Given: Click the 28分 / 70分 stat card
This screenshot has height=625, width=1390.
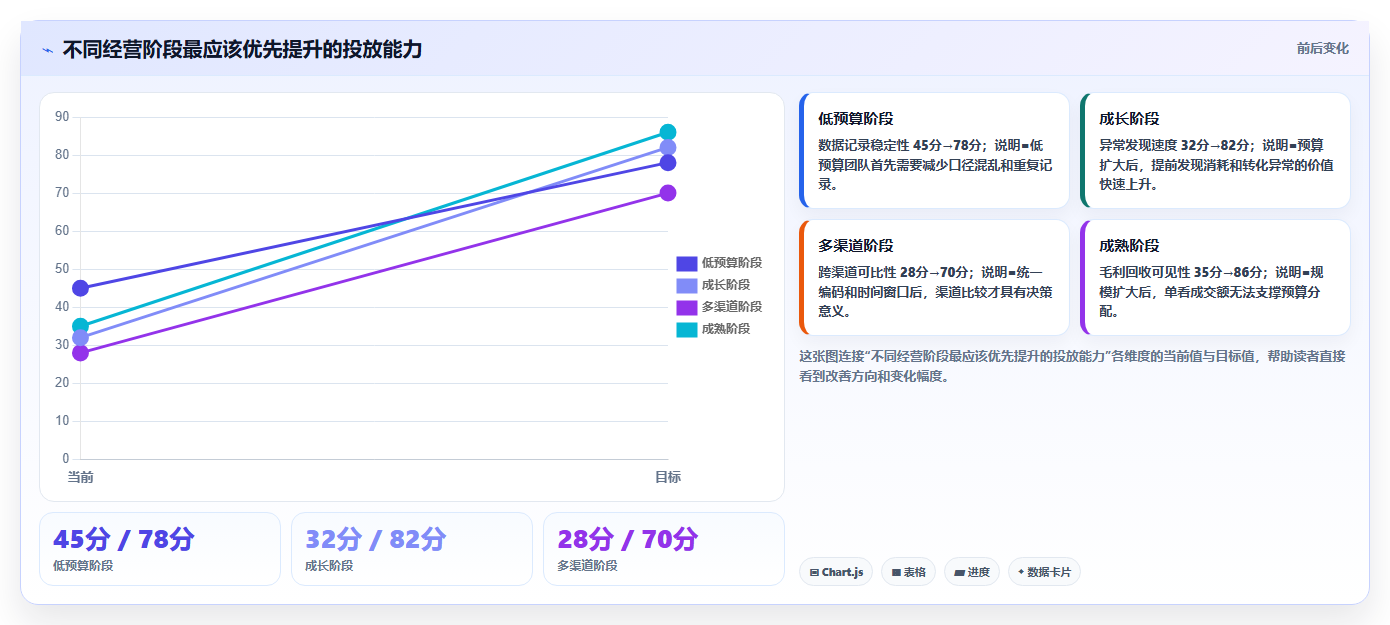Looking at the screenshot, I should pos(664,549).
